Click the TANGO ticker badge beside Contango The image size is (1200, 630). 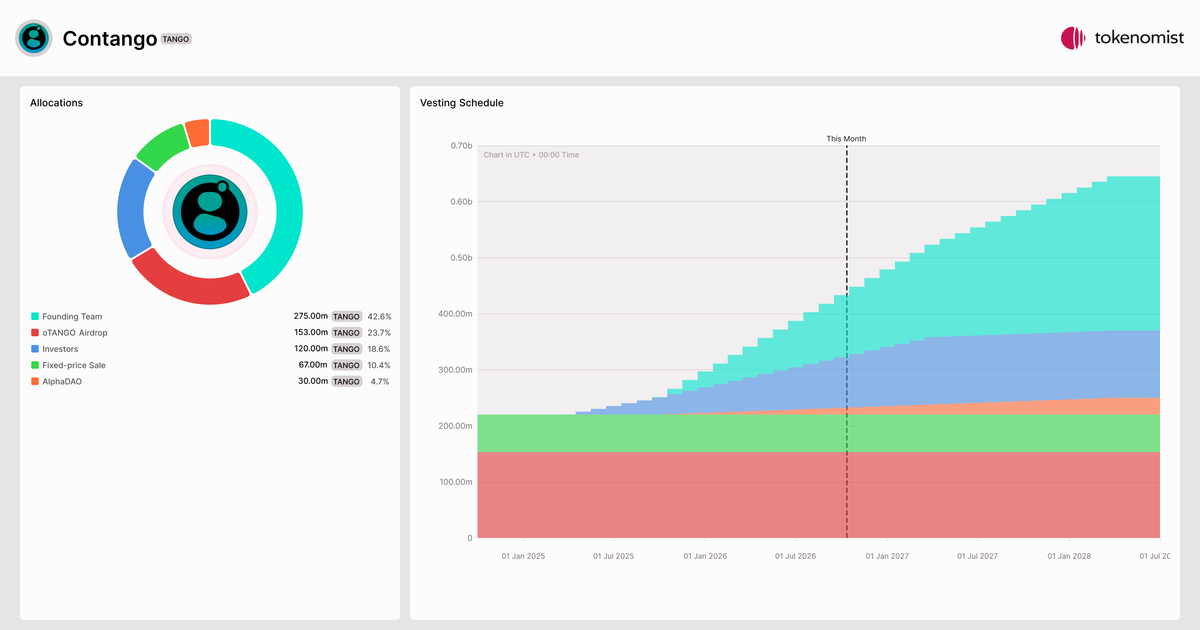click(176, 39)
